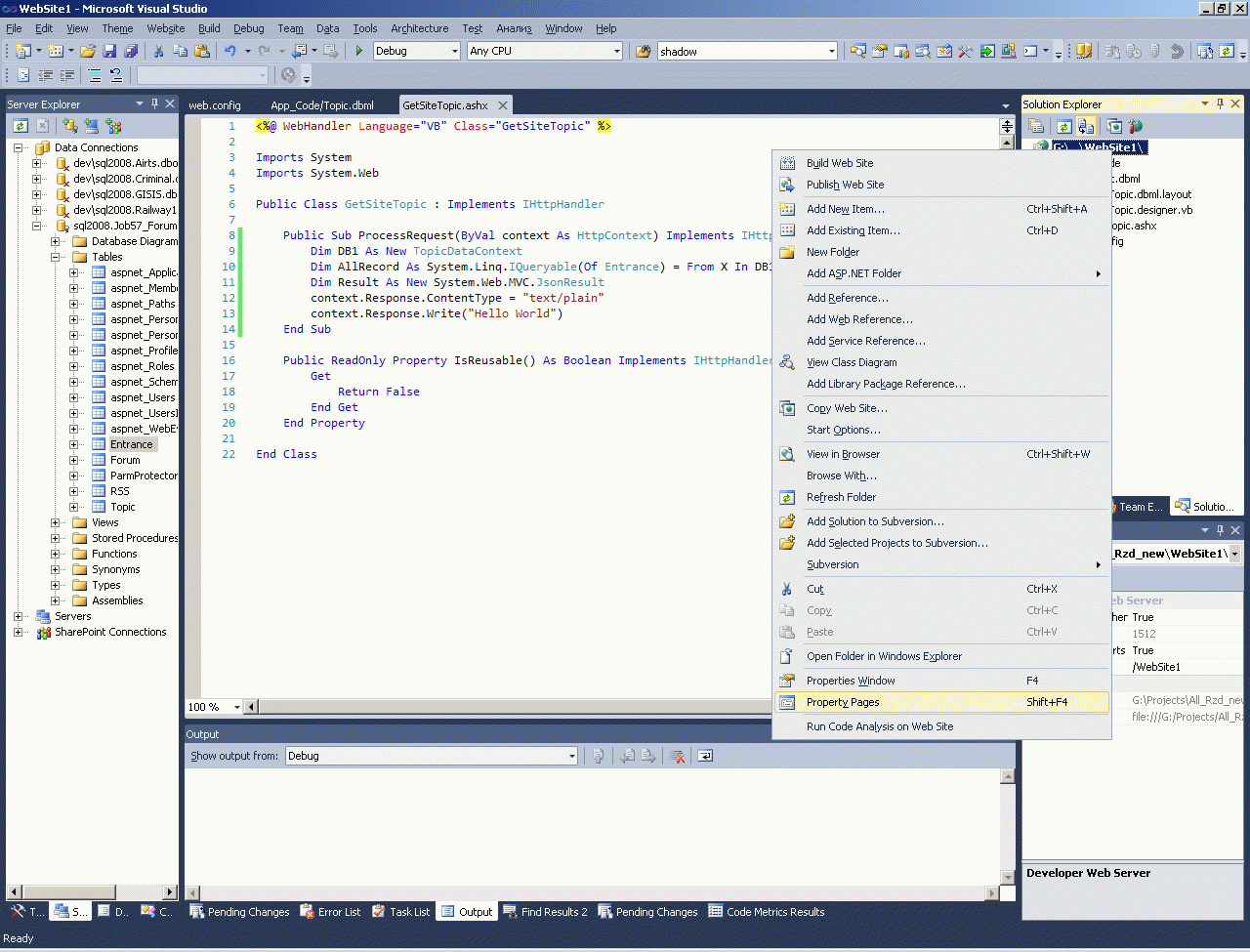Click the Save All toolbar icon

(129, 51)
